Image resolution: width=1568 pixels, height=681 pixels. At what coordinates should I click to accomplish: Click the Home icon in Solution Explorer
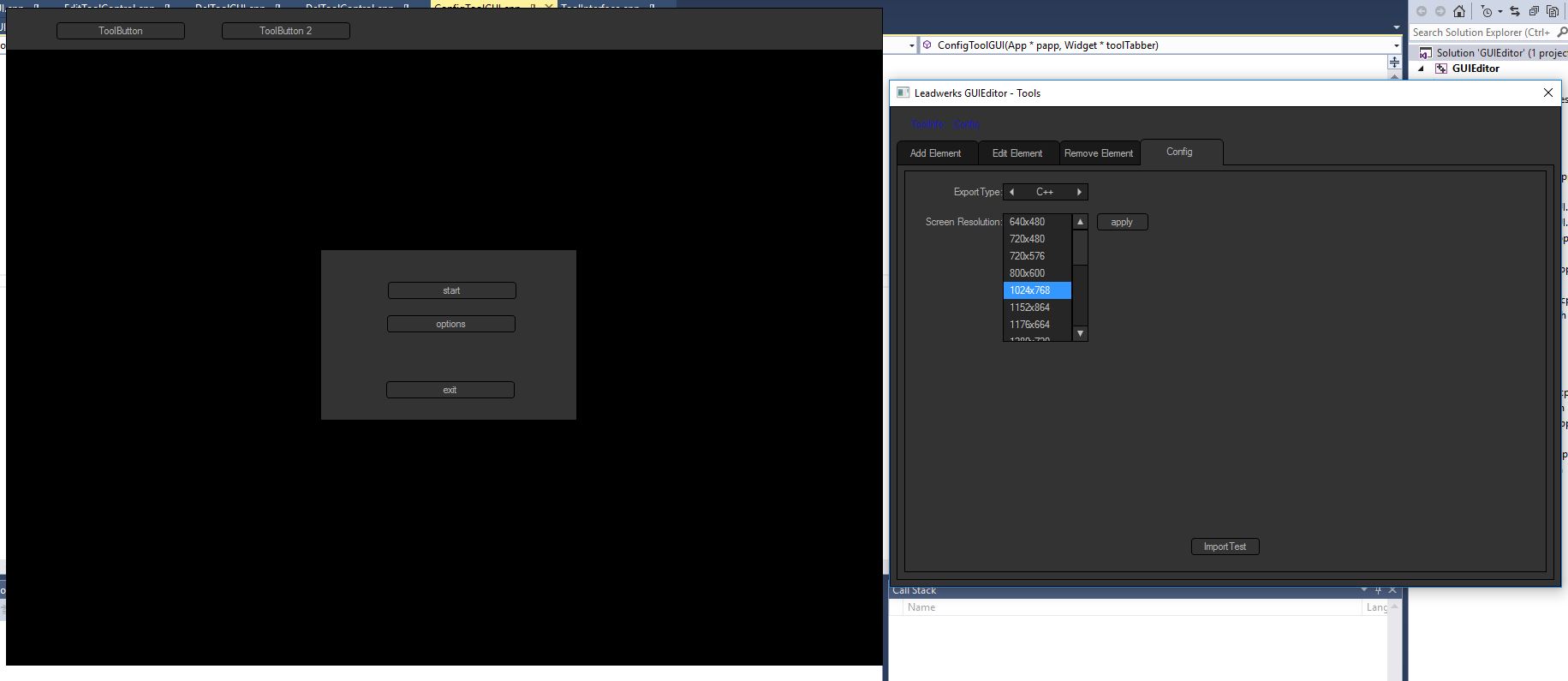tap(1459, 11)
